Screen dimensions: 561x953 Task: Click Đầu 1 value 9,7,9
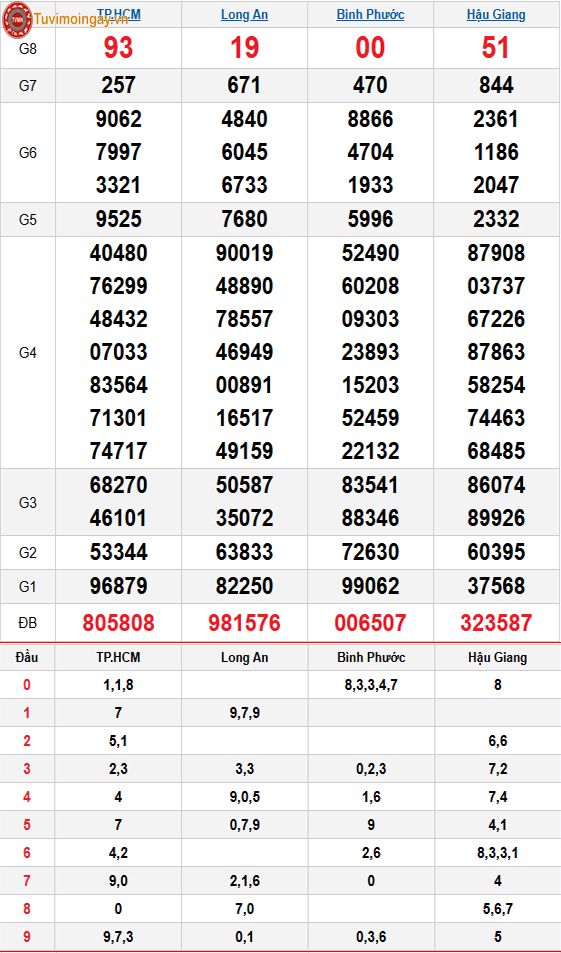pos(245,713)
